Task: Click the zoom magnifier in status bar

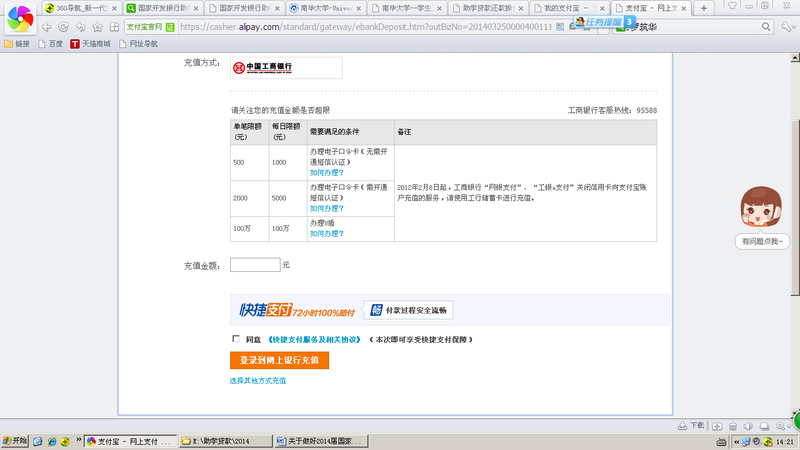Action: (x=781, y=426)
